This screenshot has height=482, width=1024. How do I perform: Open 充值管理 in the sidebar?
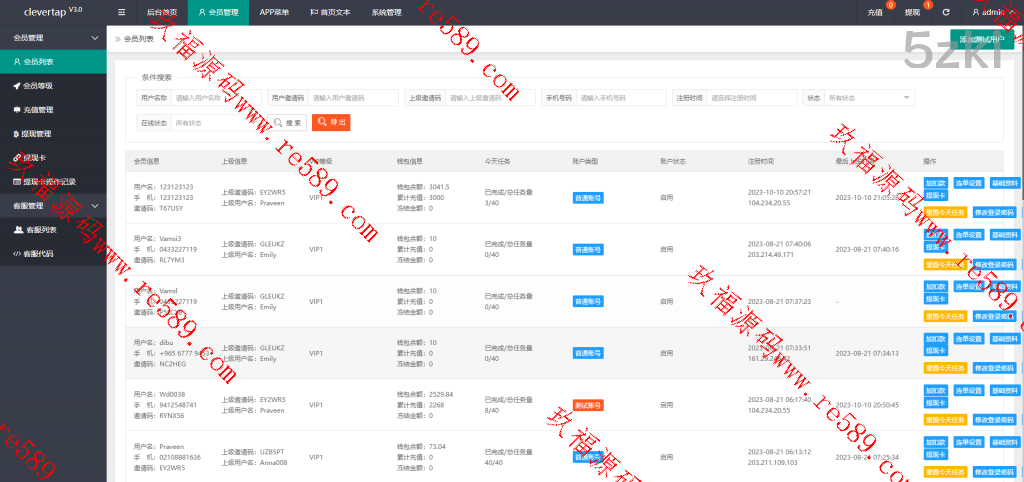click(x=38, y=109)
